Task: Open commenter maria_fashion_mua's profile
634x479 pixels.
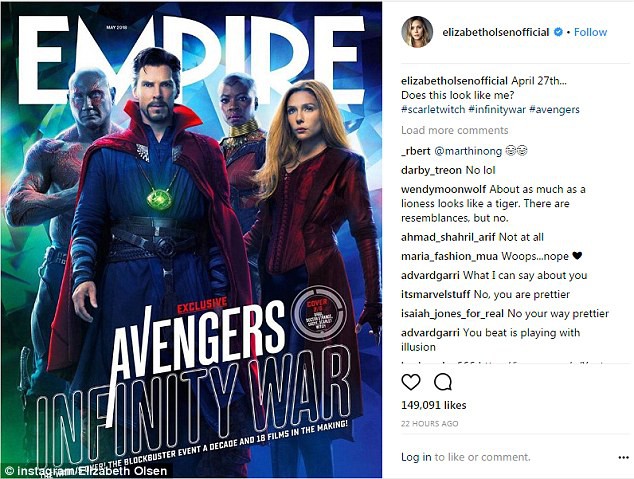Action: [x=450, y=256]
